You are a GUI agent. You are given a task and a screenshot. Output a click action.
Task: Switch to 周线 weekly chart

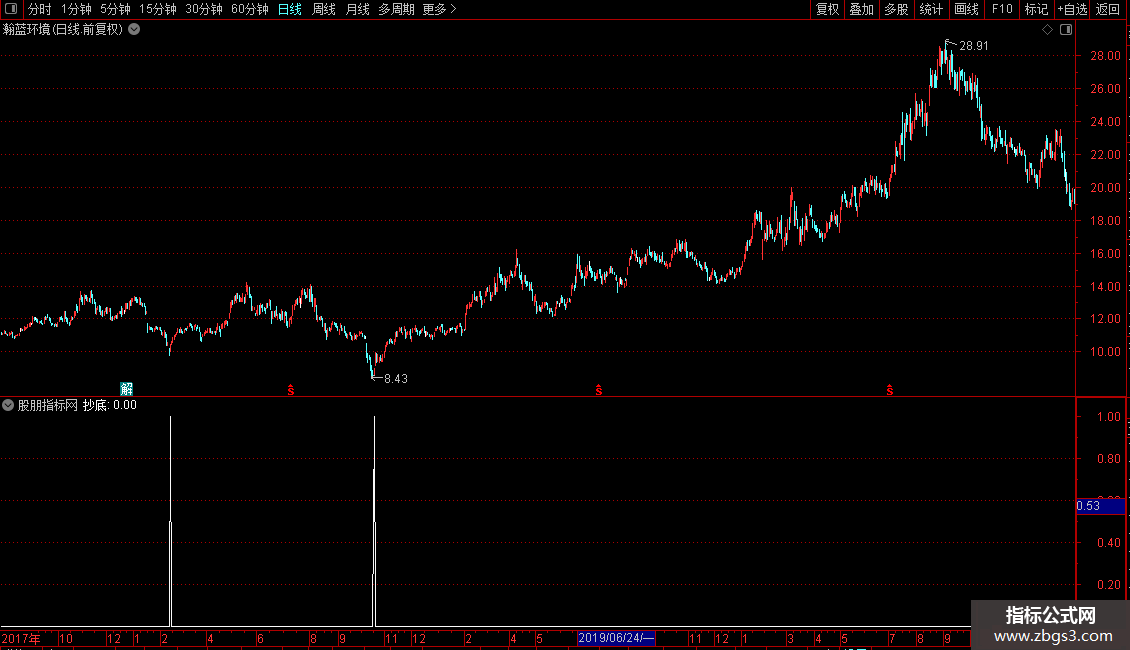point(324,9)
